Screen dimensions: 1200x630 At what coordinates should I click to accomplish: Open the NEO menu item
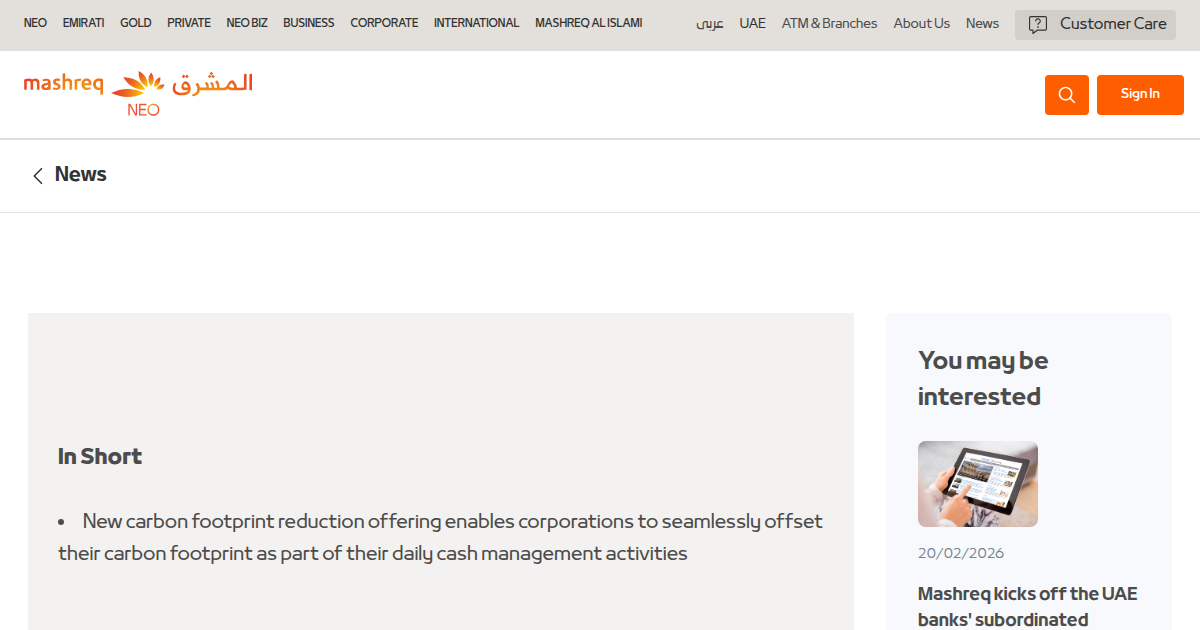35,23
